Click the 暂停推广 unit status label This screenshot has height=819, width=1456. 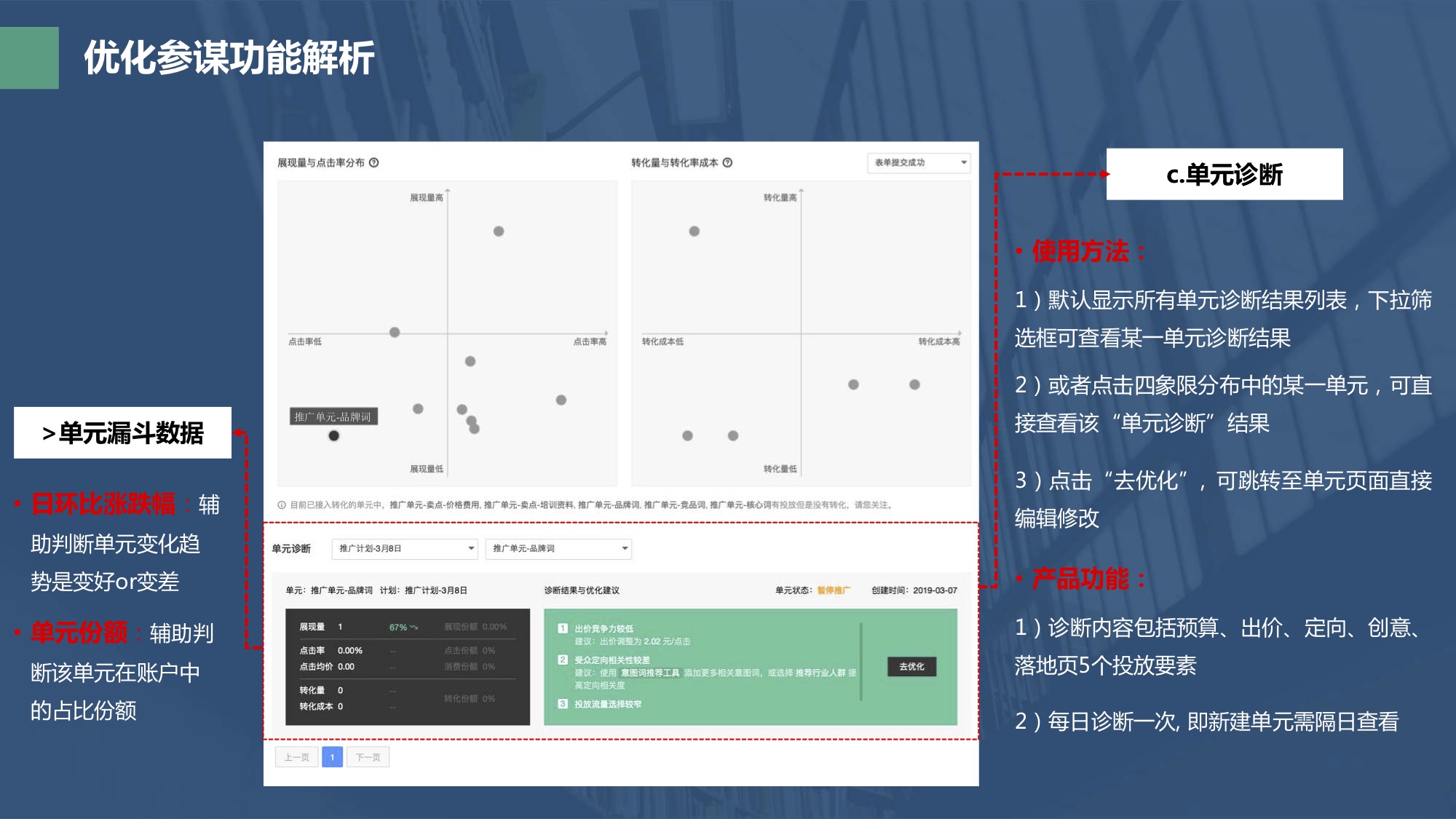coord(833,590)
